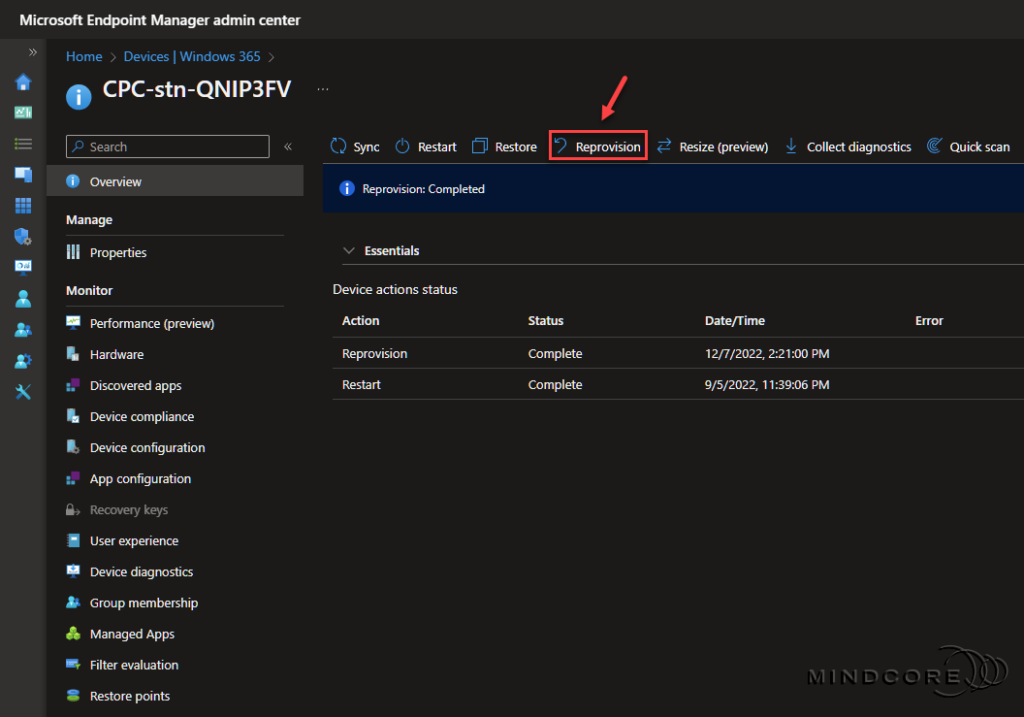
Task: Open Groups via the two-people icon
Action: pyautogui.click(x=22, y=328)
